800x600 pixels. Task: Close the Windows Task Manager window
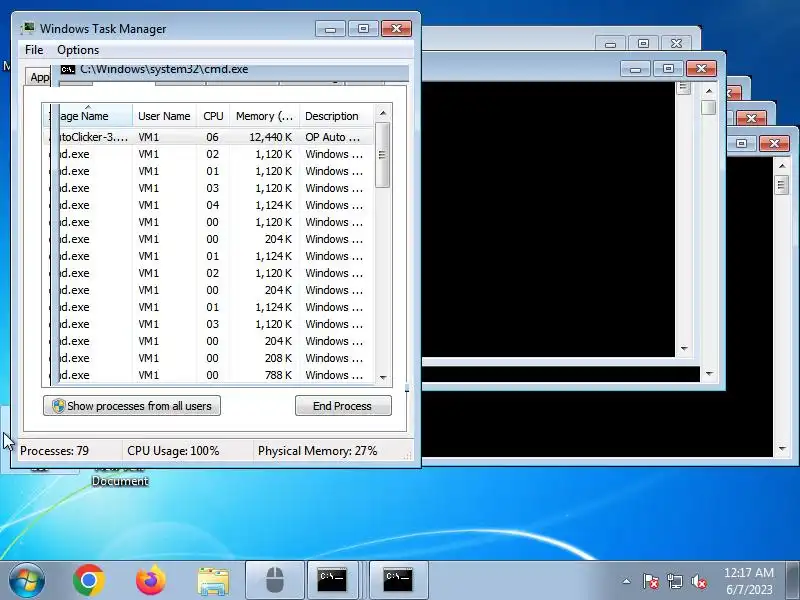[x=396, y=29]
